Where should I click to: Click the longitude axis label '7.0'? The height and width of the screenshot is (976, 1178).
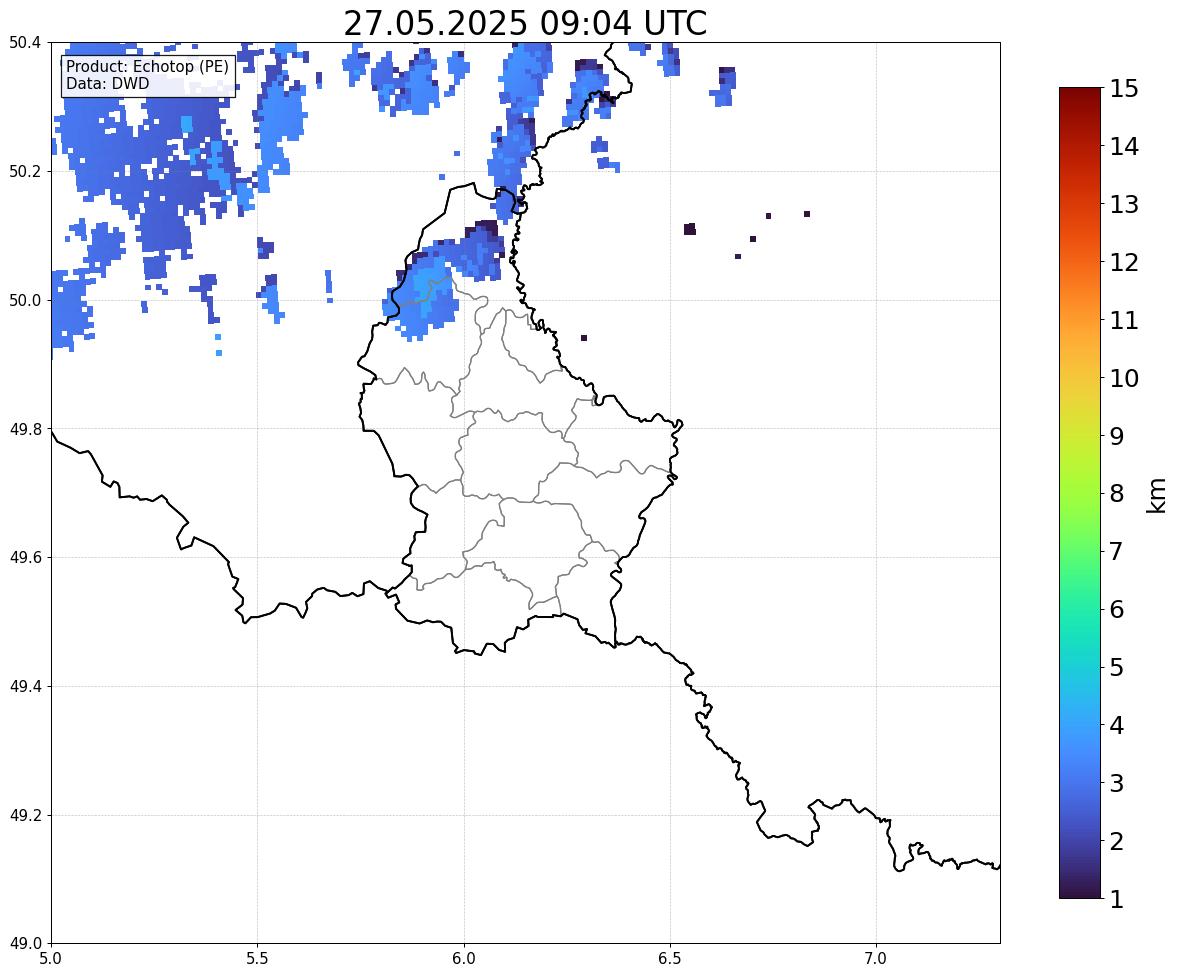pyautogui.click(x=876, y=959)
